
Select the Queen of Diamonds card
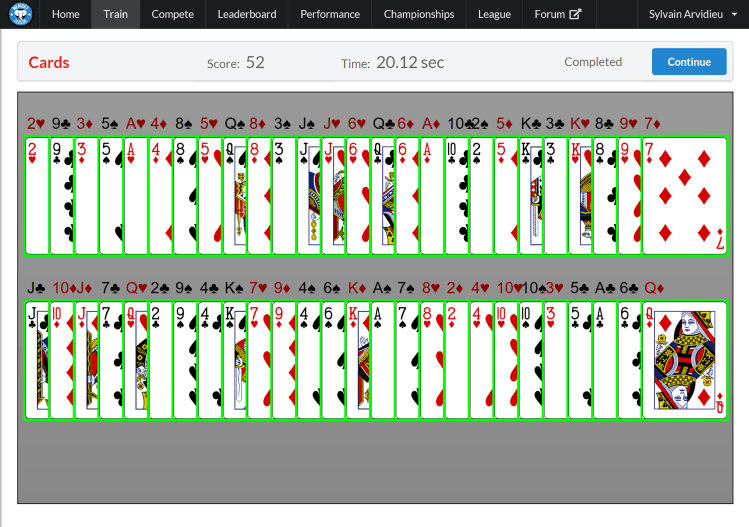pos(684,360)
